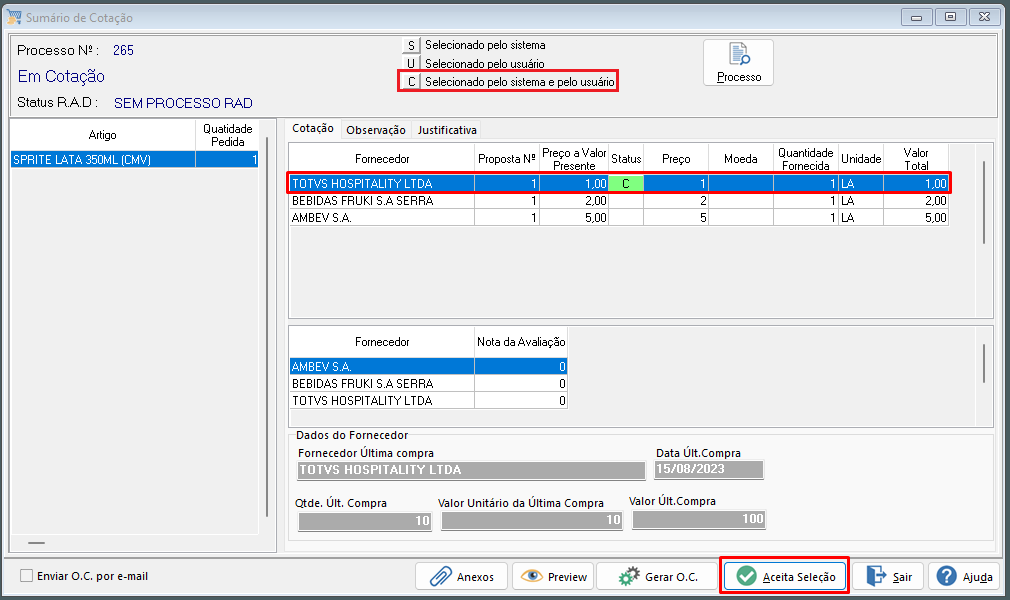Click the SEM PROCESSO RAD status text
The height and width of the screenshot is (600, 1010).
click(183, 103)
